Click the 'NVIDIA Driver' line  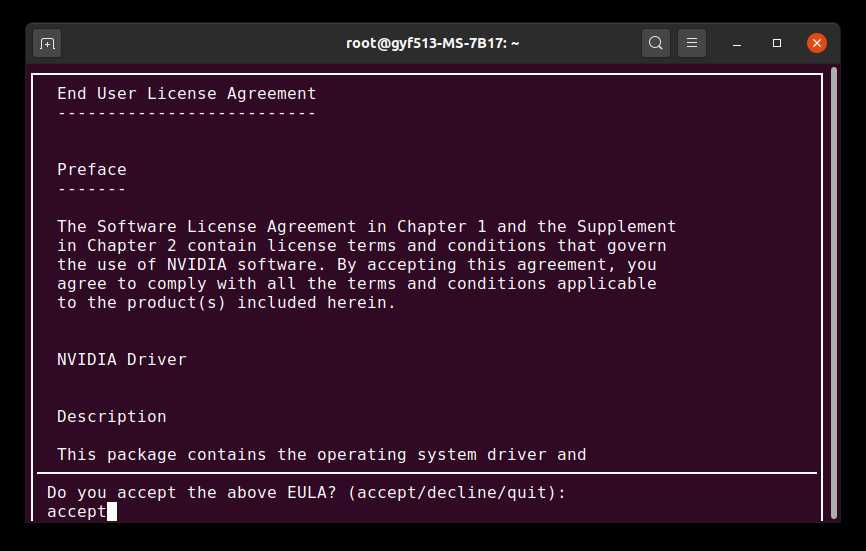(x=122, y=359)
